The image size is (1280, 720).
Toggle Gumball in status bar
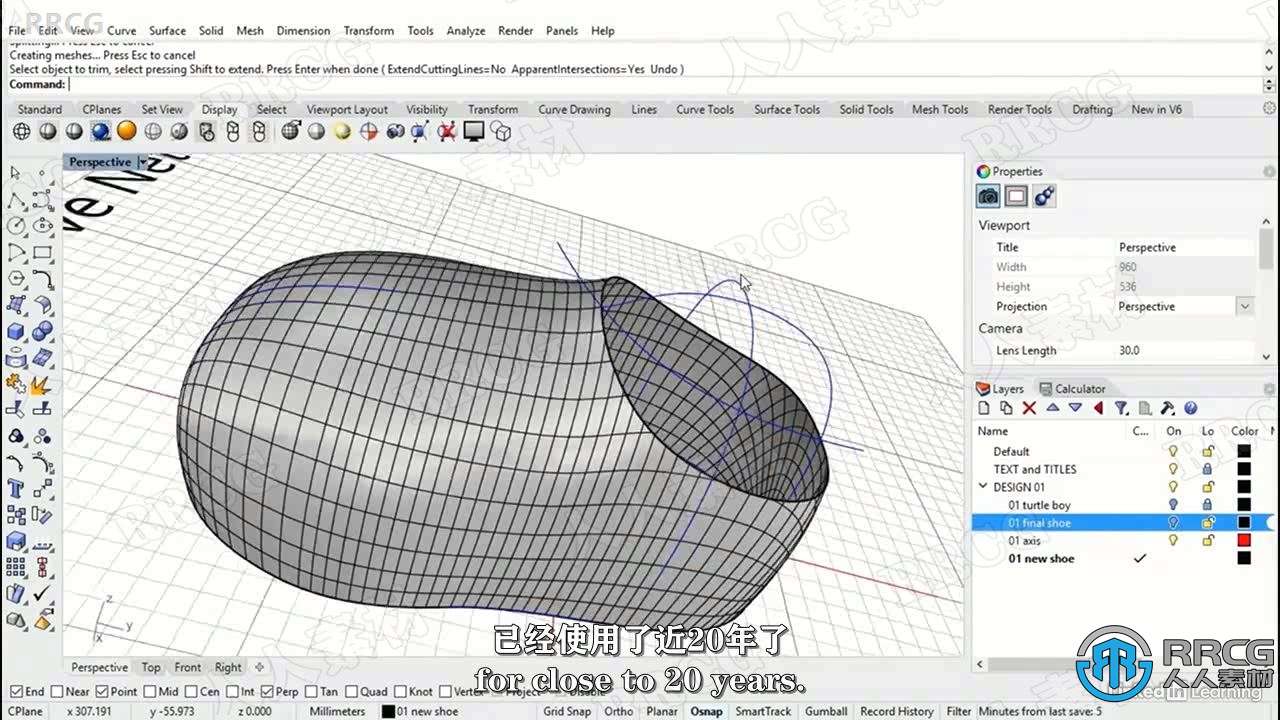pyautogui.click(x=826, y=711)
